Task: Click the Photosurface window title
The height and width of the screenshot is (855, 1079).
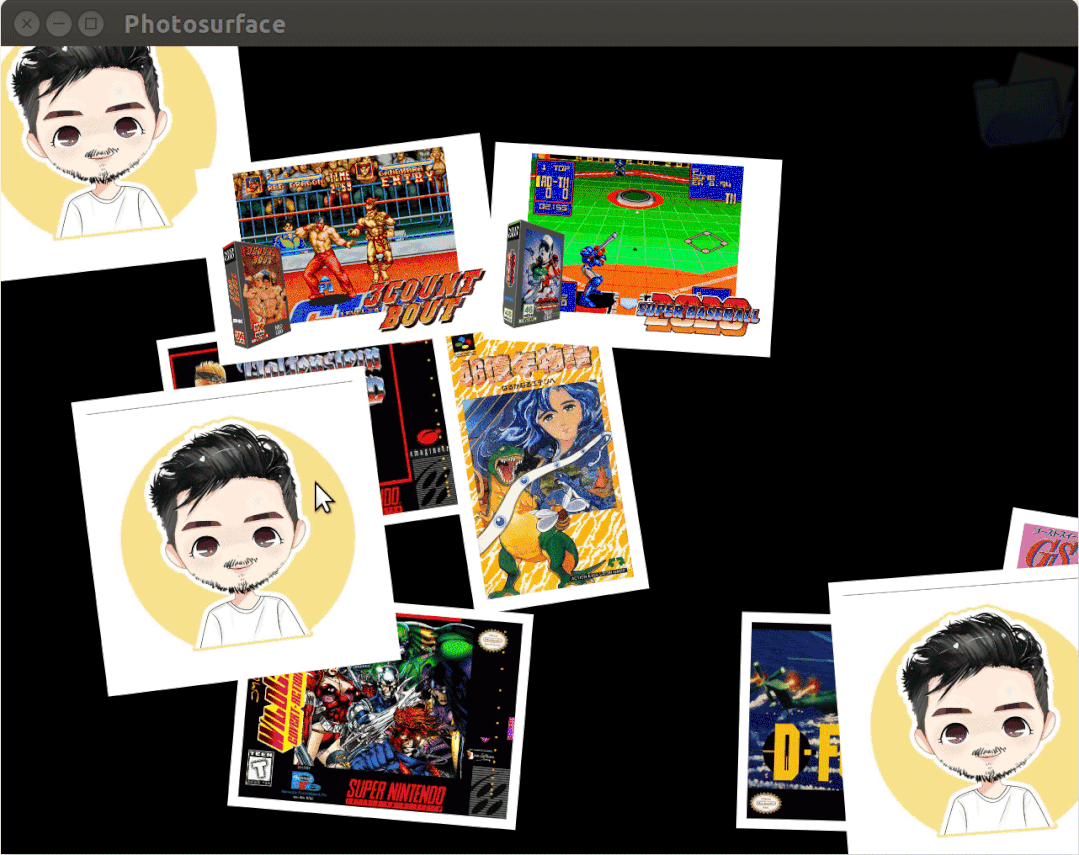Action: 204,24
